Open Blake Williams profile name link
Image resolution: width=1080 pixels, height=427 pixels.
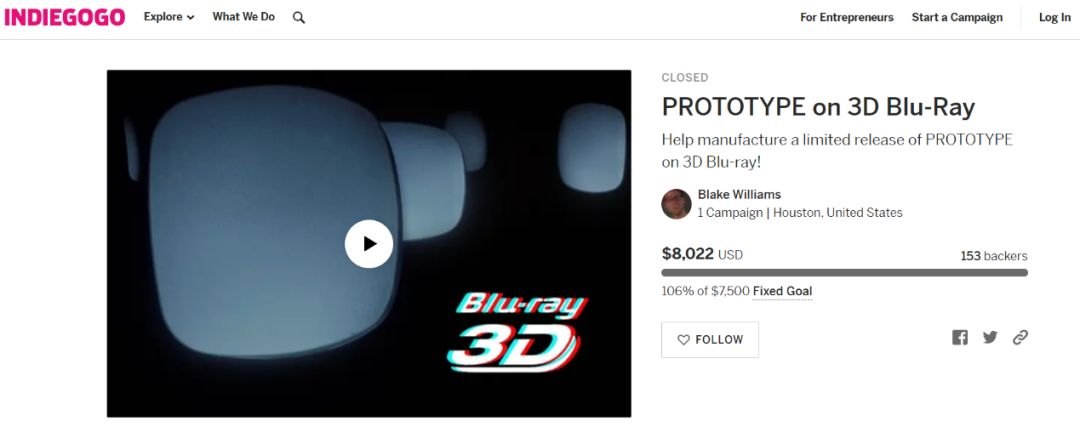click(739, 194)
